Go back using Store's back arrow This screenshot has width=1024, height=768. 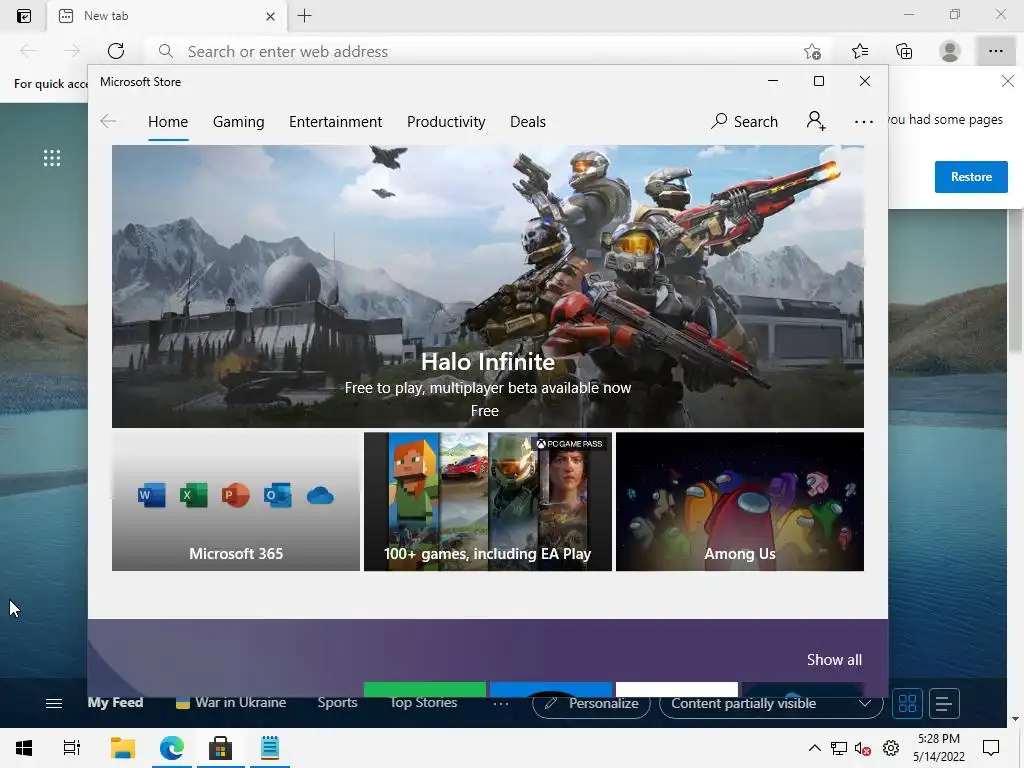click(x=108, y=121)
